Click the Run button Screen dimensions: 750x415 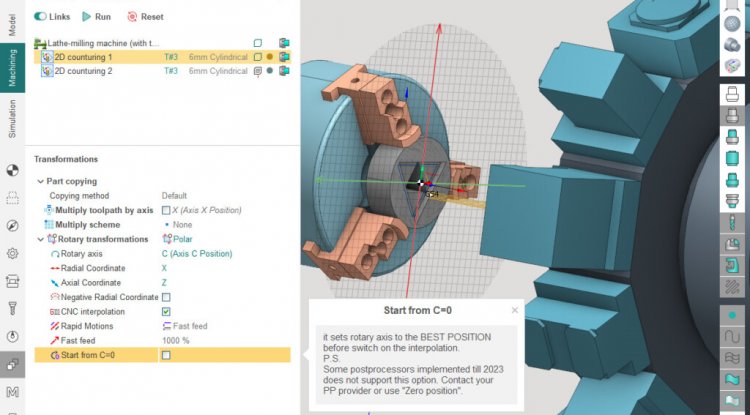pos(96,17)
